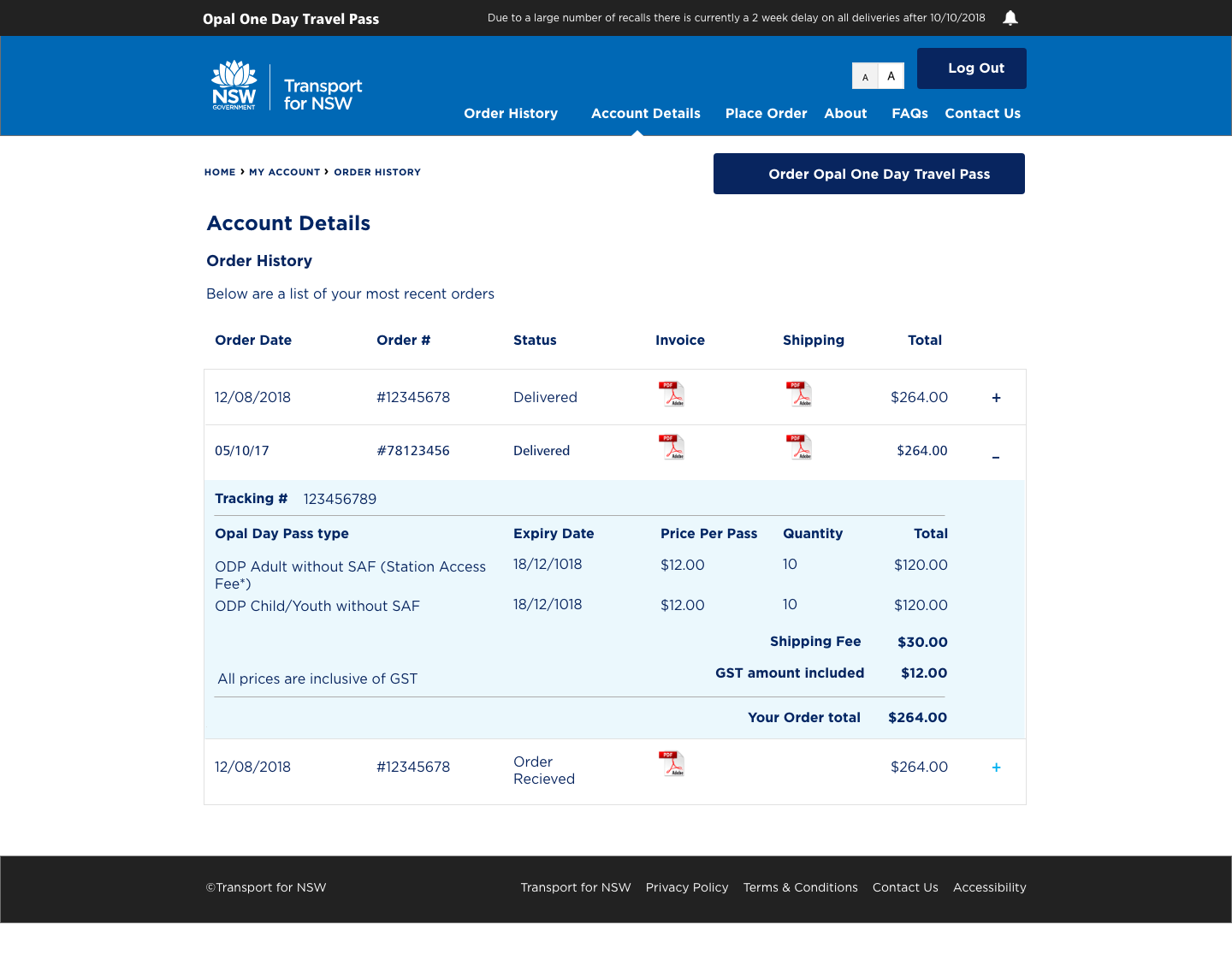Screen dimensions: 1232x972
Task: Click Order Opal One Day Travel Pass button
Action: point(869,174)
